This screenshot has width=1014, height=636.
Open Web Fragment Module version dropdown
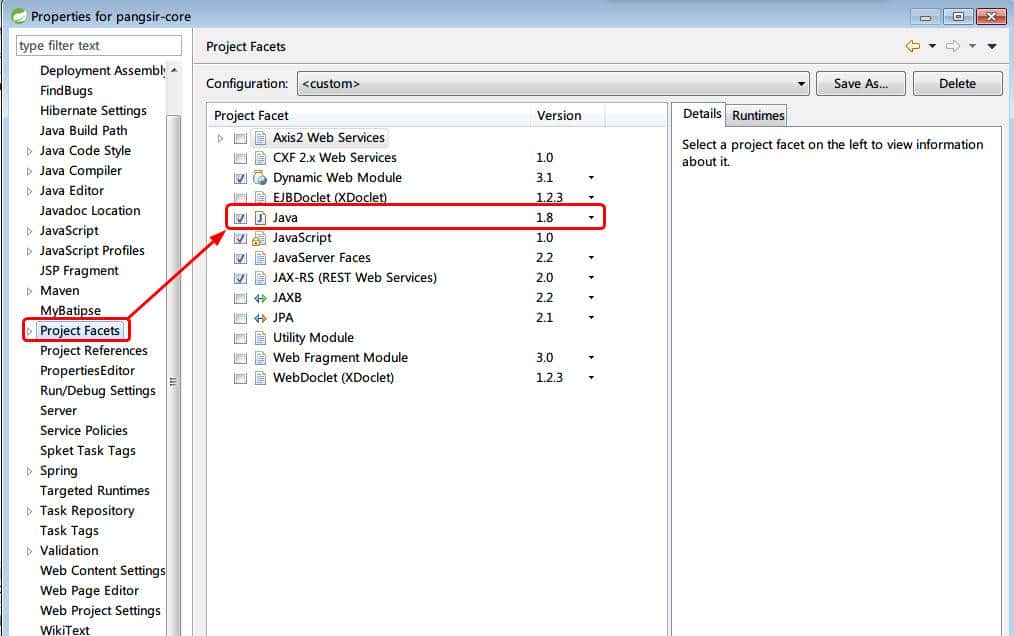click(x=591, y=358)
